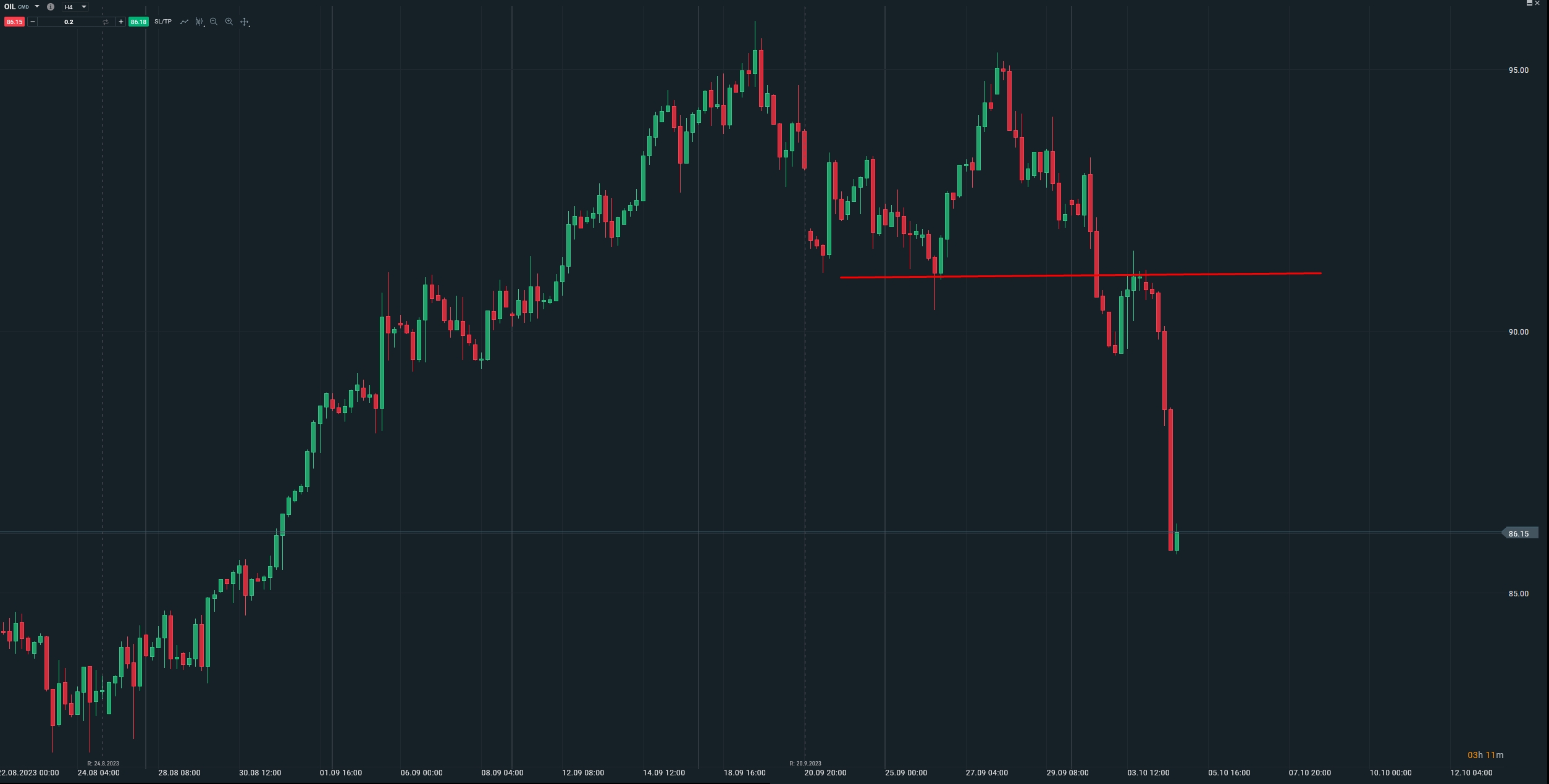
Task: Toggle the SL/TP option
Action: (x=163, y=22)
